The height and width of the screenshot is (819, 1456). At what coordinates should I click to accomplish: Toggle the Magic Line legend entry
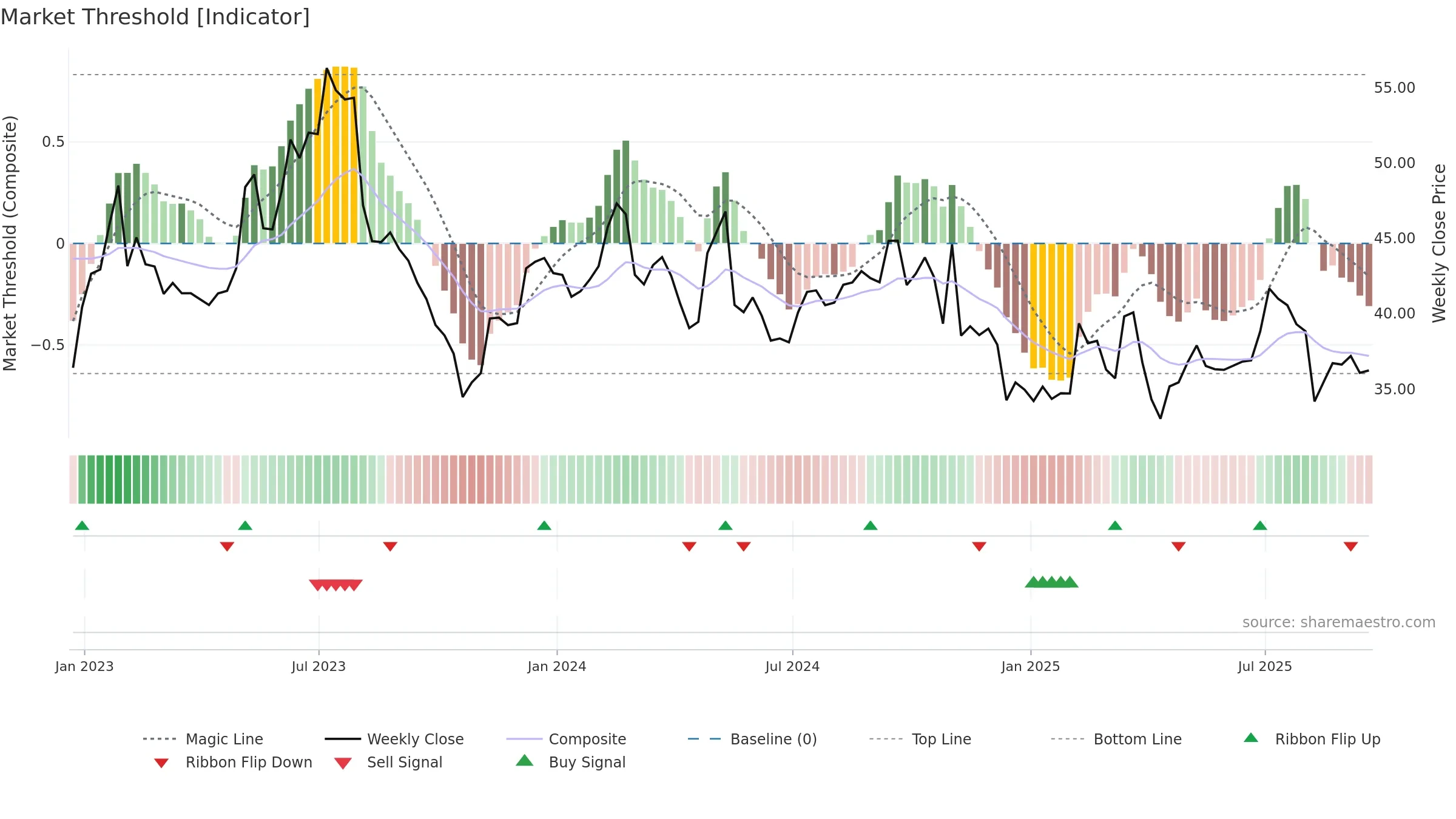203,739
